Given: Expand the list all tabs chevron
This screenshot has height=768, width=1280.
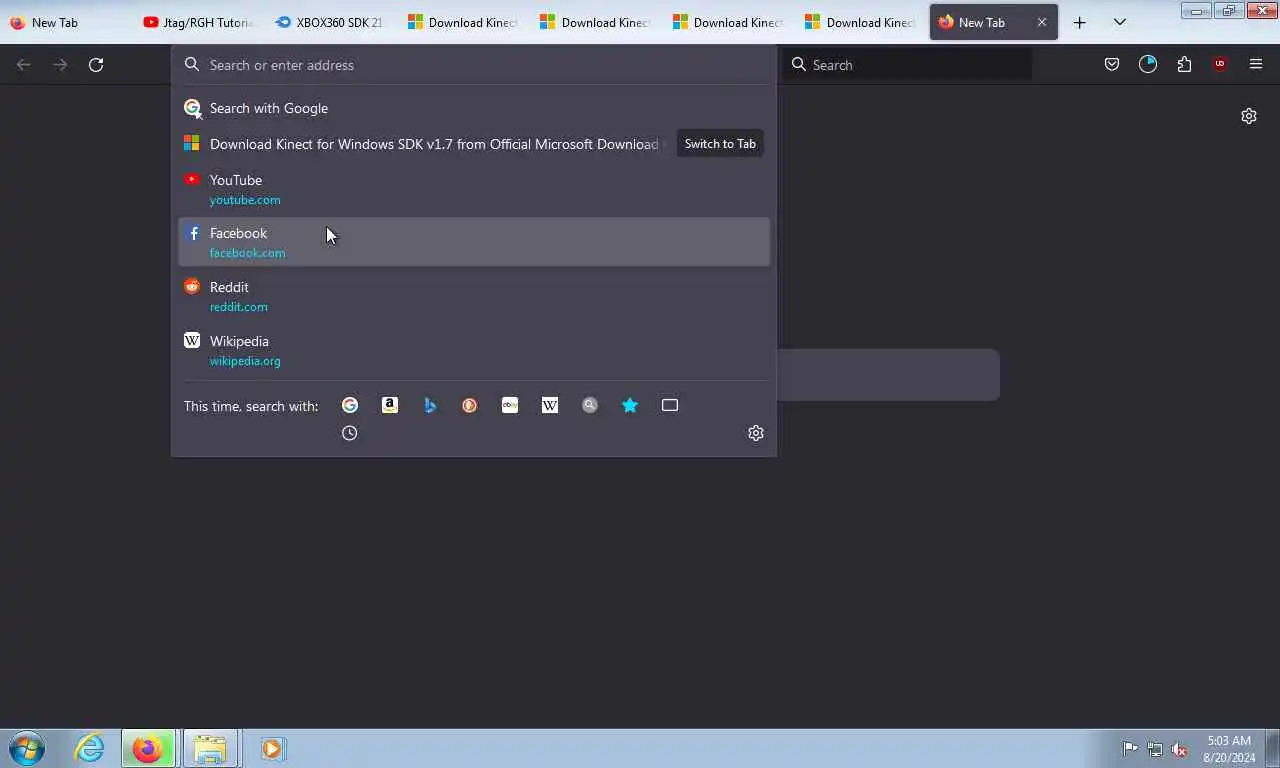Looking at the screenshot, I should coord(1120,22).
